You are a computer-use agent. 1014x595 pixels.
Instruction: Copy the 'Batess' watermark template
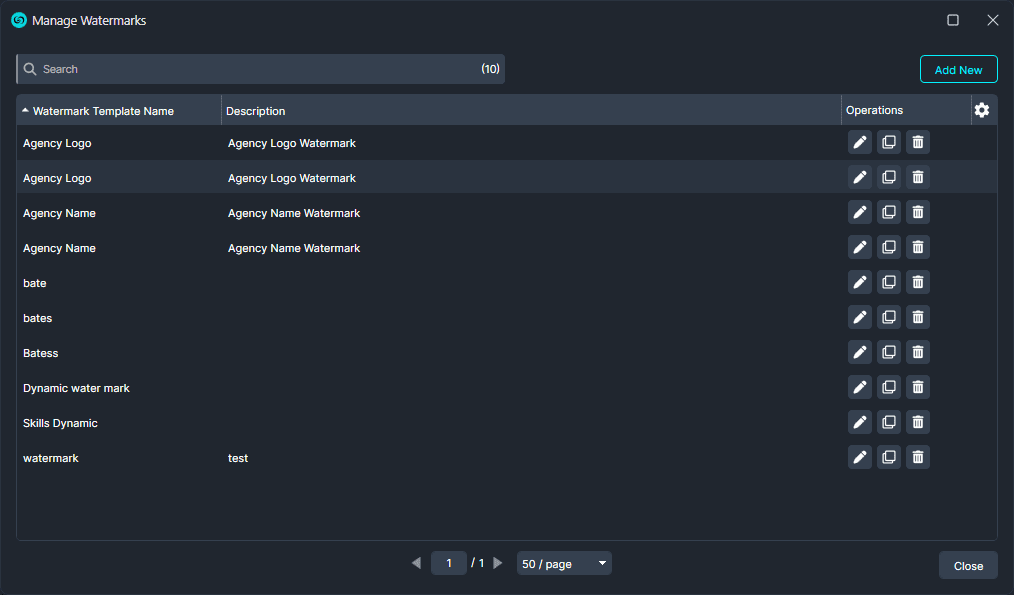pos(888,352)
